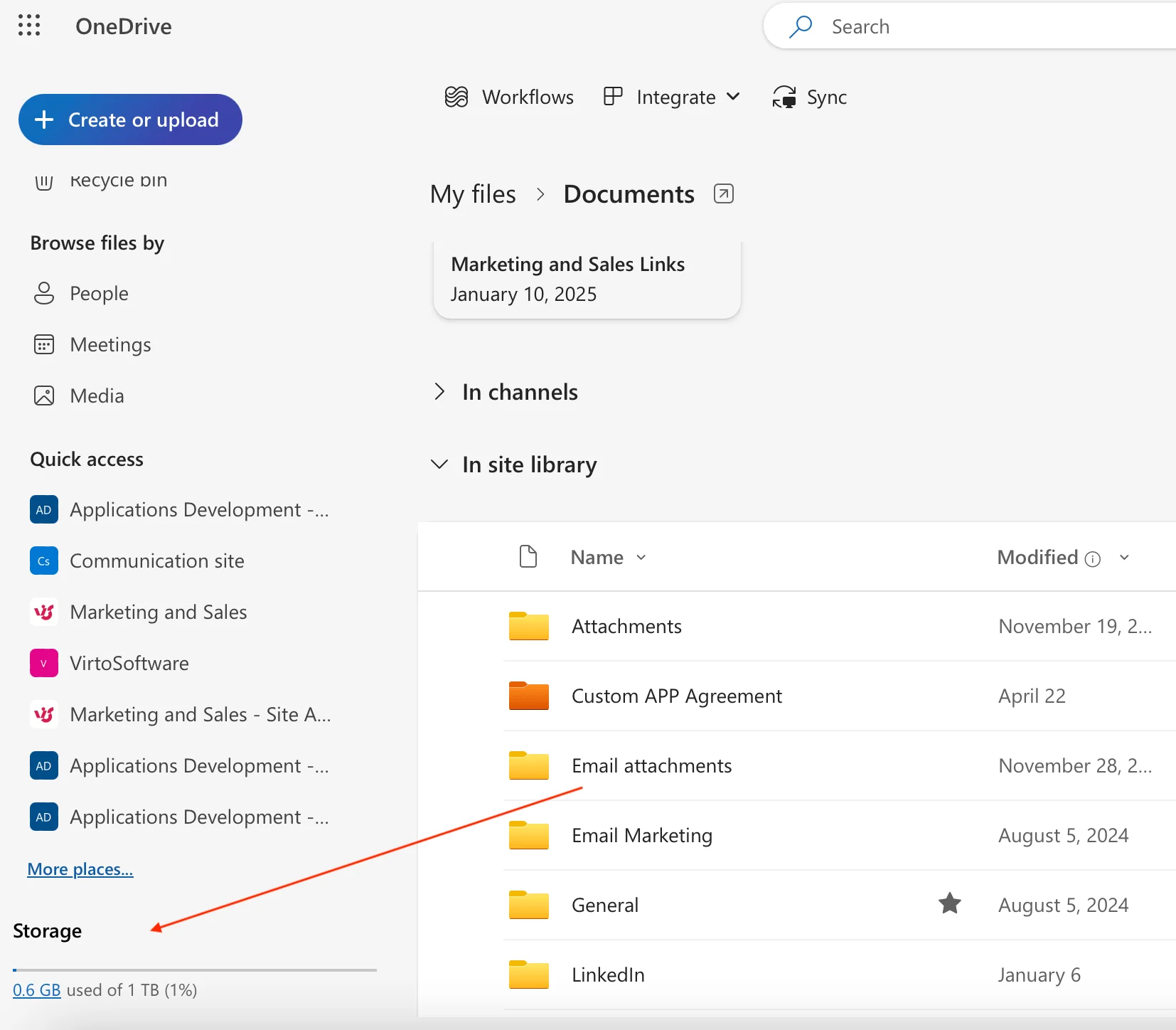This screenshot has height=1030, width=1176.
Task: Click the Marketing and Sales logo icon
Action: [x=44, y=612]
